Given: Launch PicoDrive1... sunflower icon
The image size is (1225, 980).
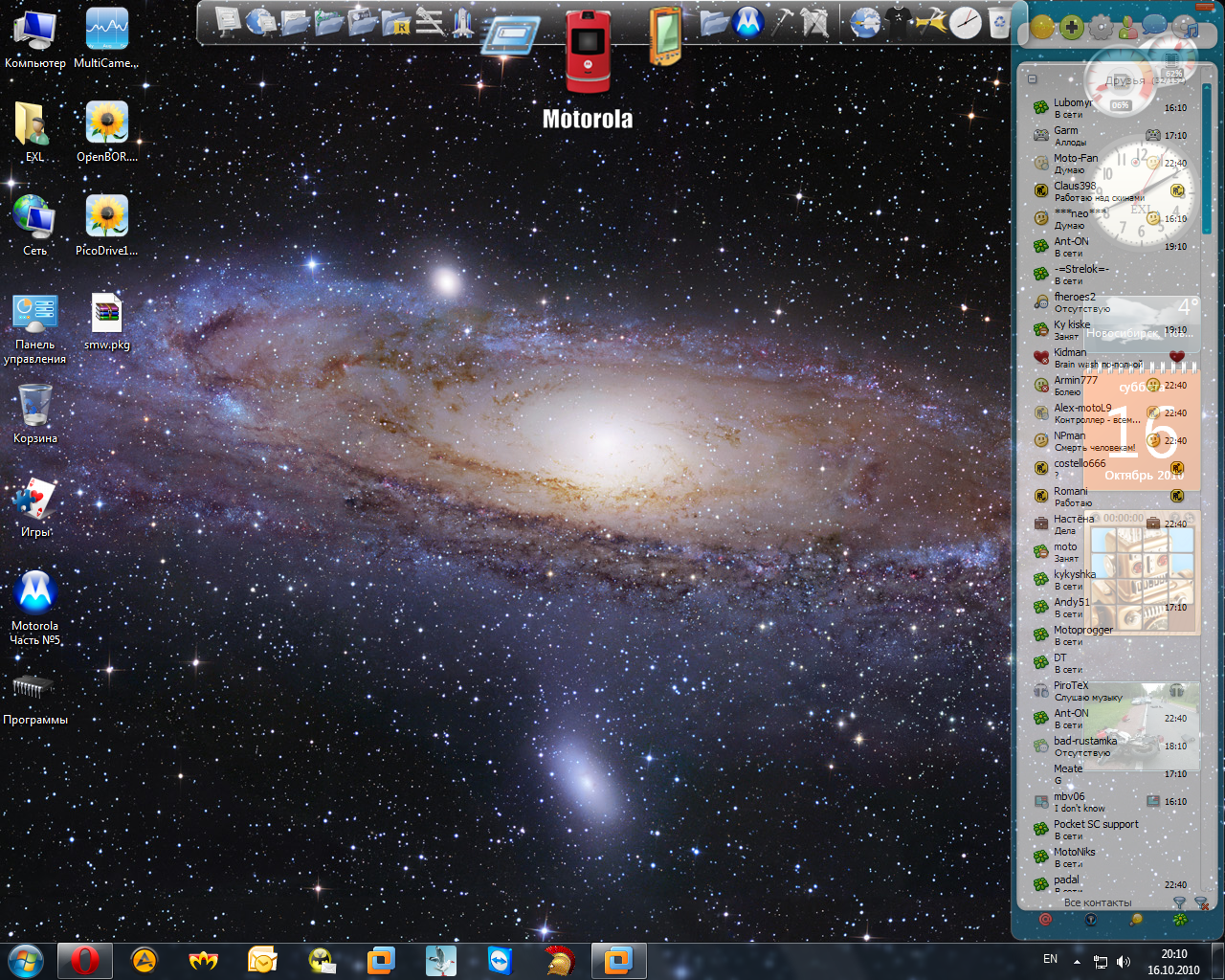Looking at the screenshot, I should click(106, 226).
